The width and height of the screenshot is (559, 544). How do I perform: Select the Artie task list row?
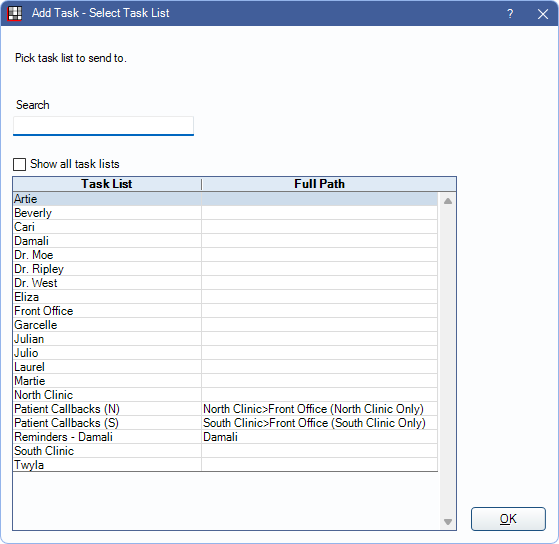pyautogui.click(x=225, y=199)
